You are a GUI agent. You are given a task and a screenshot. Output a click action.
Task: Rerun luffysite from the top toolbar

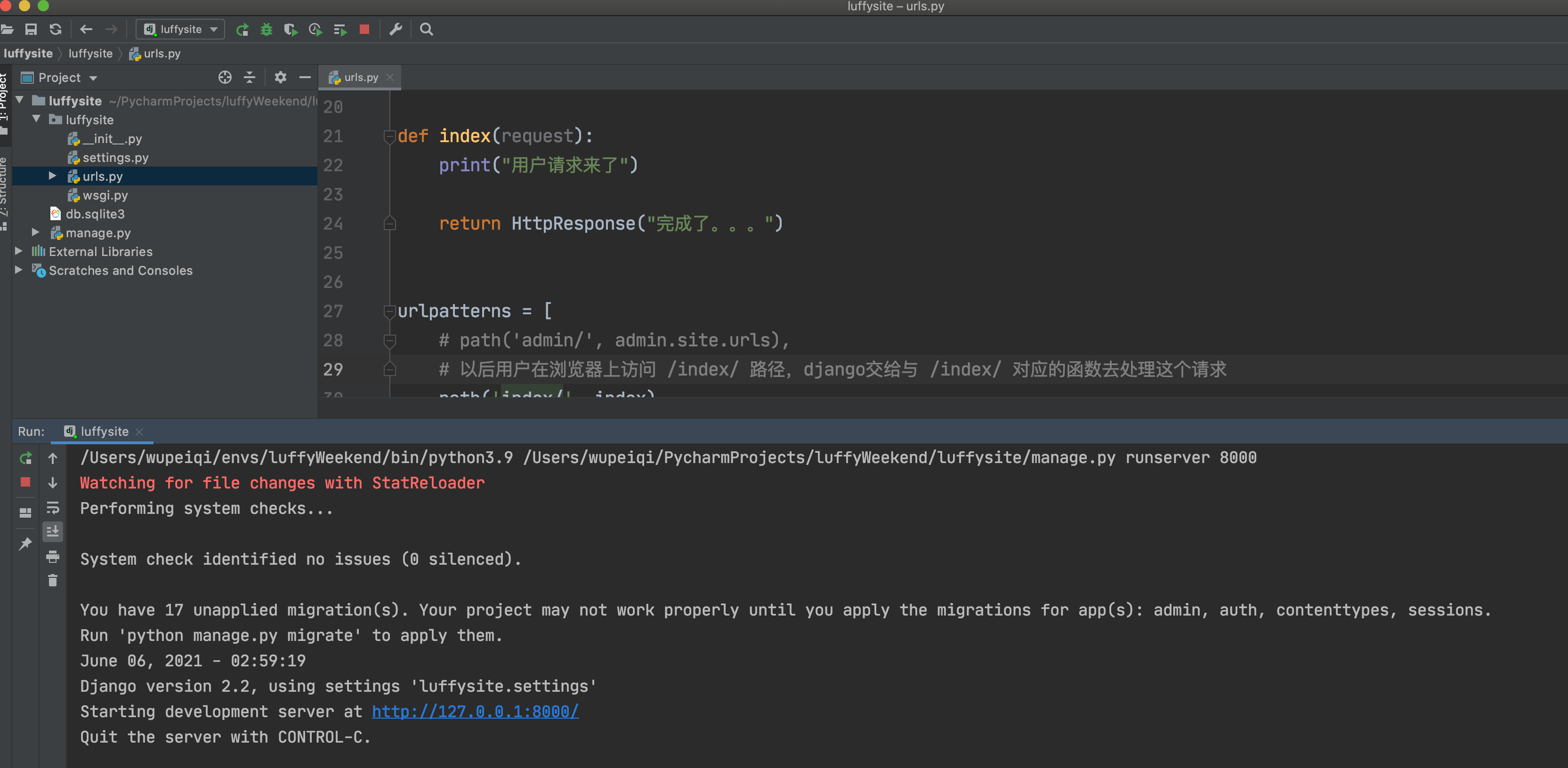[242, 29]
